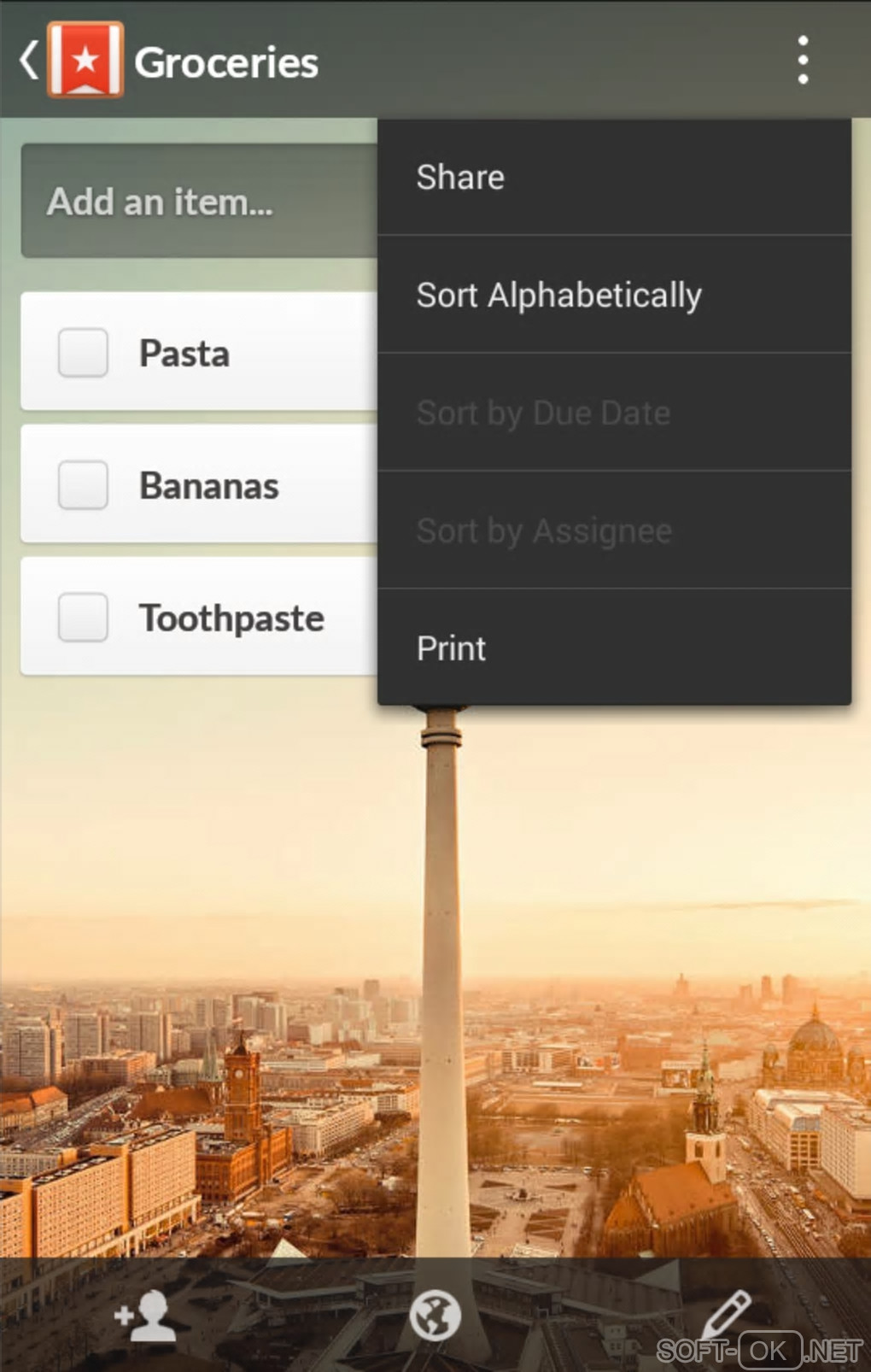Screen dimensions: 871x1372
Task: Click Sort by Due Date option
Action: [x=614, y=413]
